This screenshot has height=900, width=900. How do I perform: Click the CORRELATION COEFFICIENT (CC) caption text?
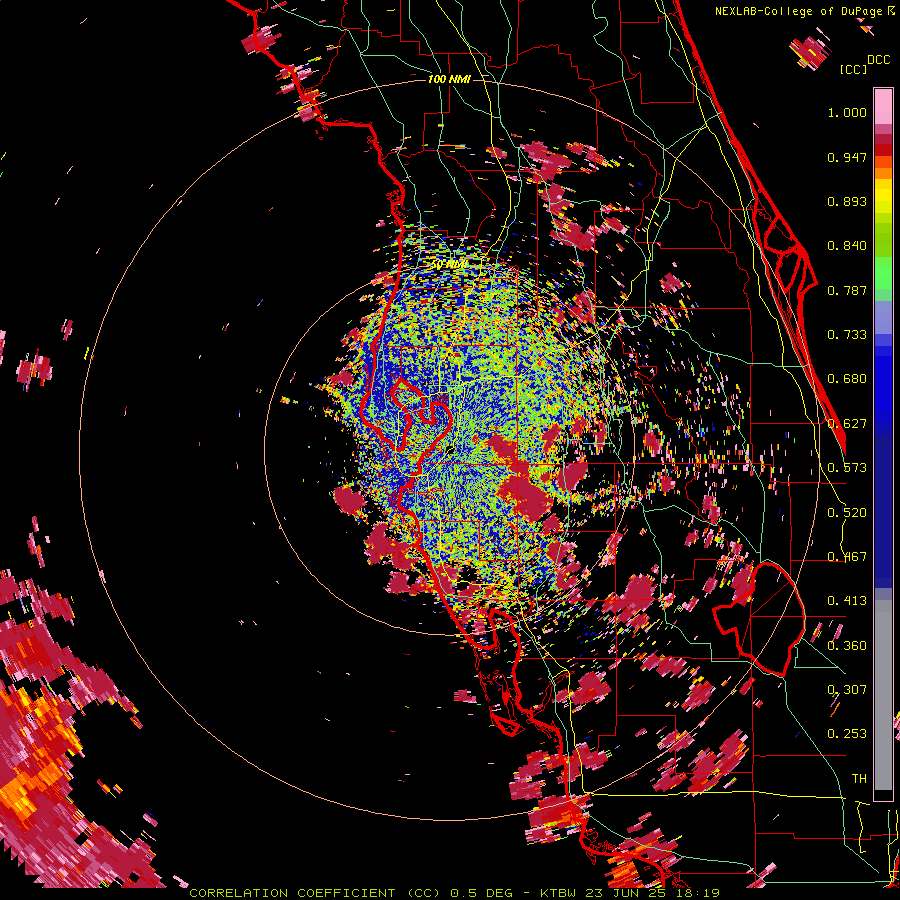315,893
